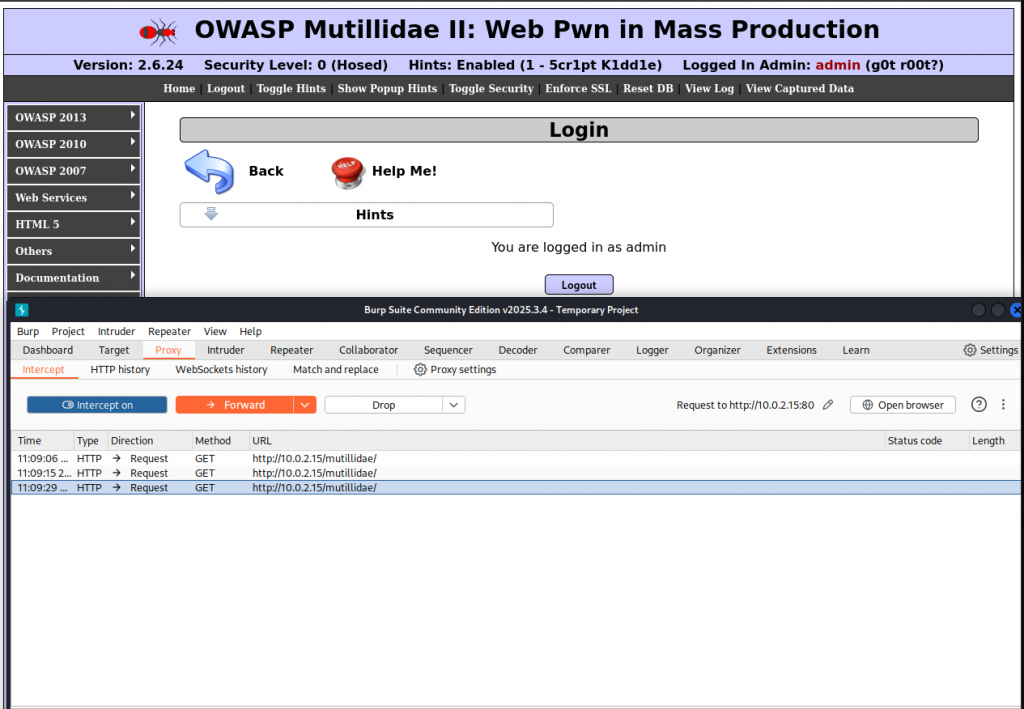
Task: Sort by the Method column header
Action: point(220,441)
